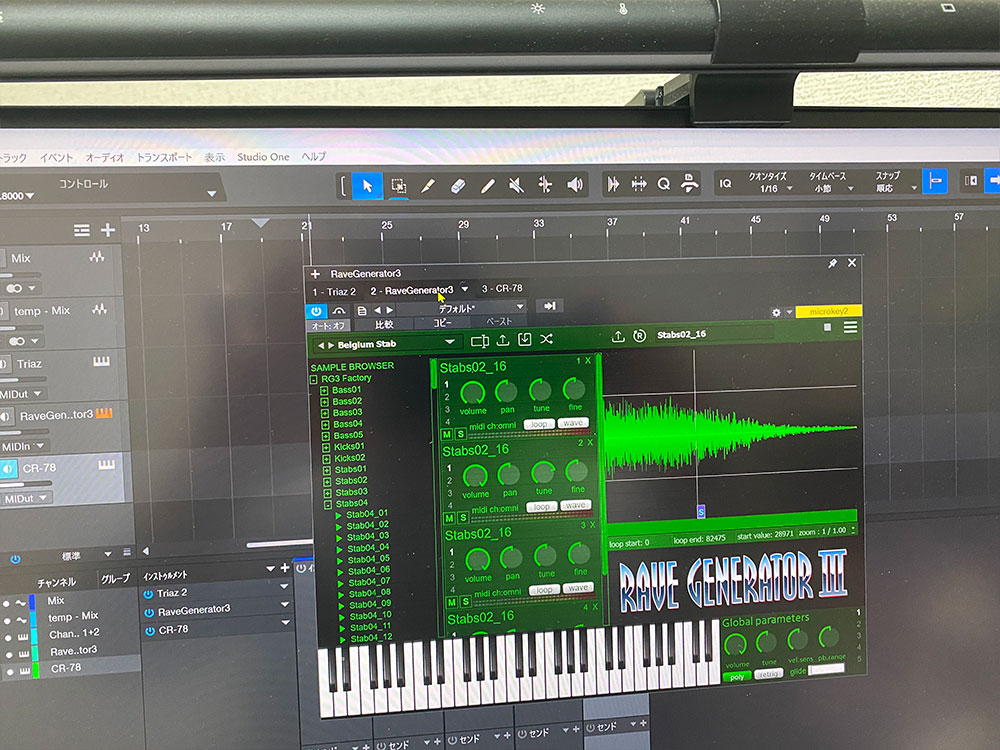This screenshot has width=1000, height=750.
Task: Activate the Listen speaker tool
Action: point(575,185)
